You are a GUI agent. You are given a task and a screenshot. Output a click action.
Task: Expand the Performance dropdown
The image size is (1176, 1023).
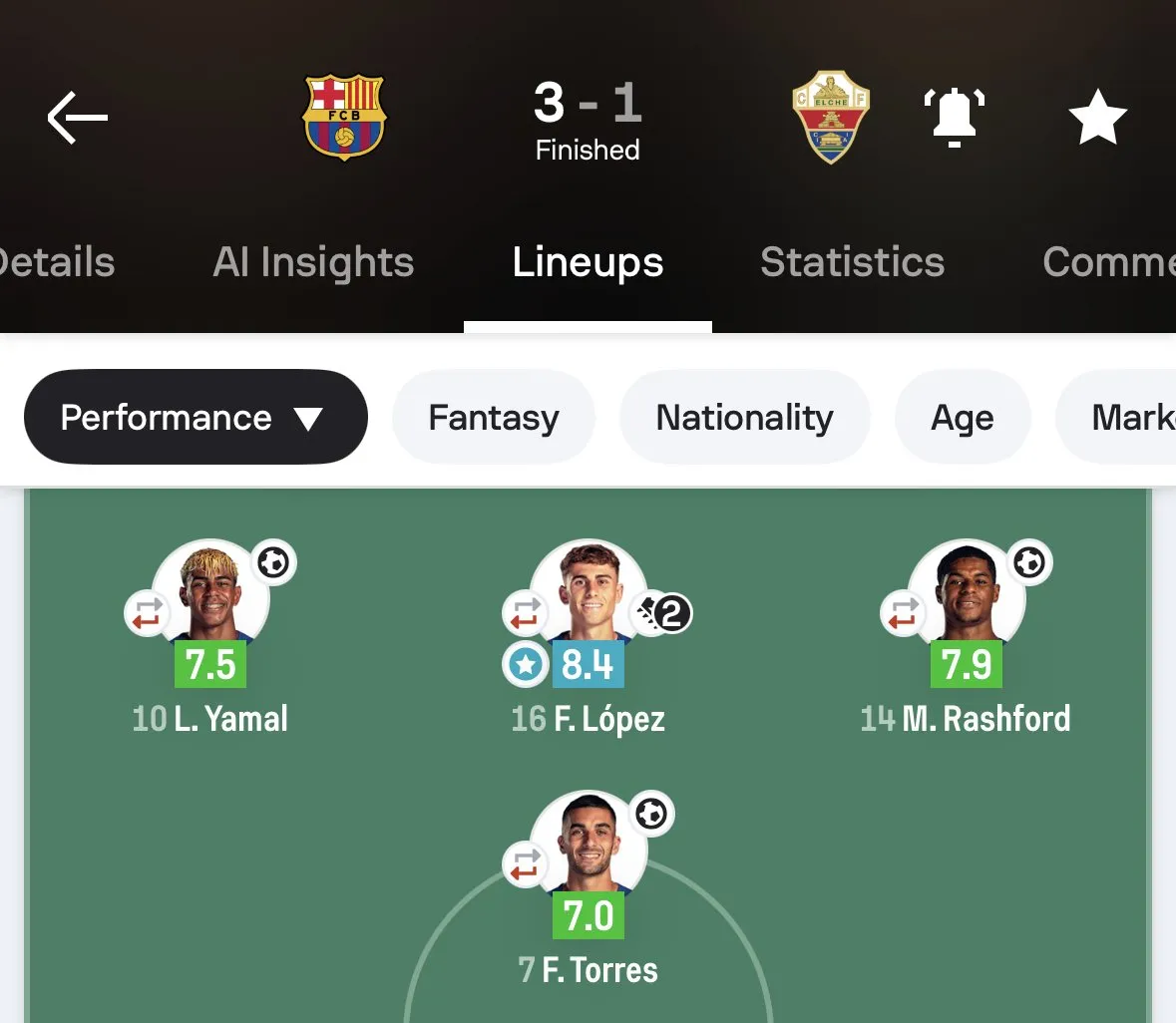click(196, 418)
